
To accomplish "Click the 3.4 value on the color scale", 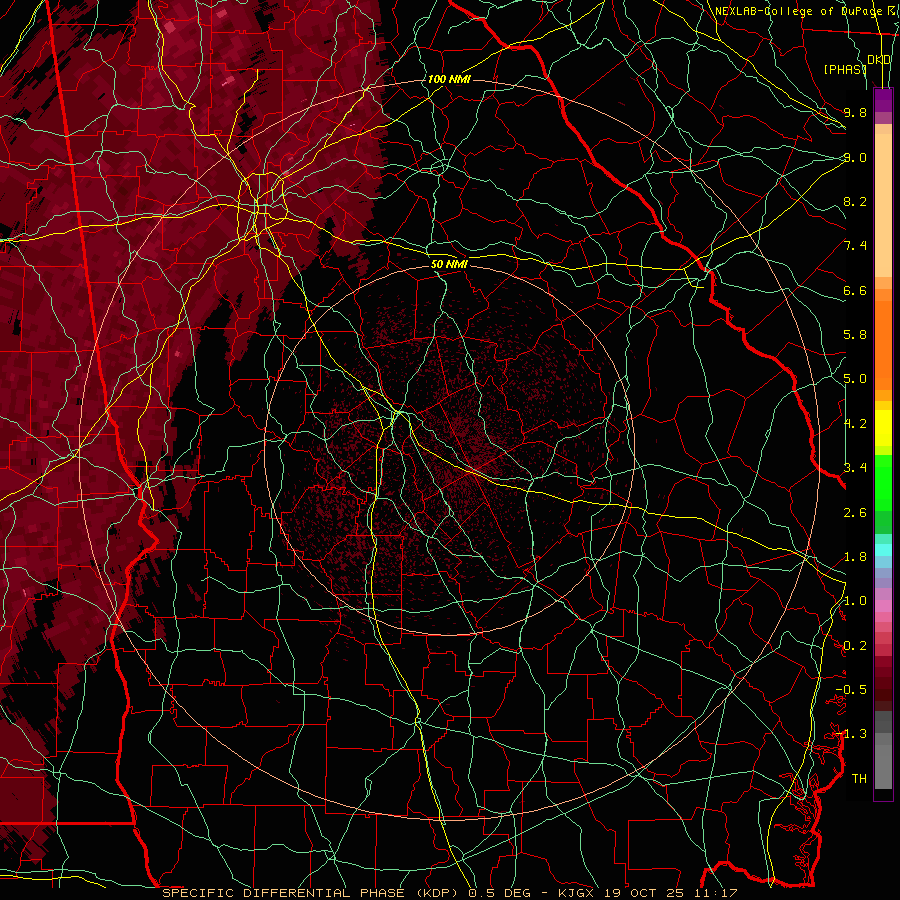I will [855, 468].
